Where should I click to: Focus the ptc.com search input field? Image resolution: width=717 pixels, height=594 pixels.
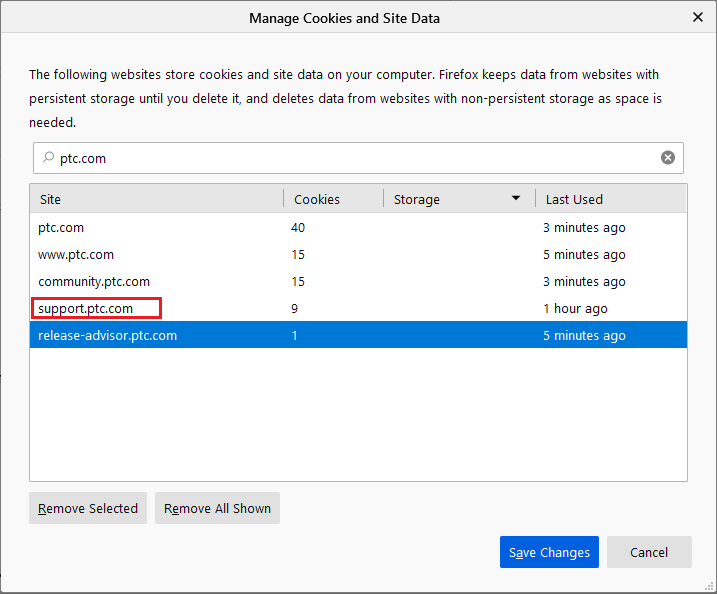(350, 158)
